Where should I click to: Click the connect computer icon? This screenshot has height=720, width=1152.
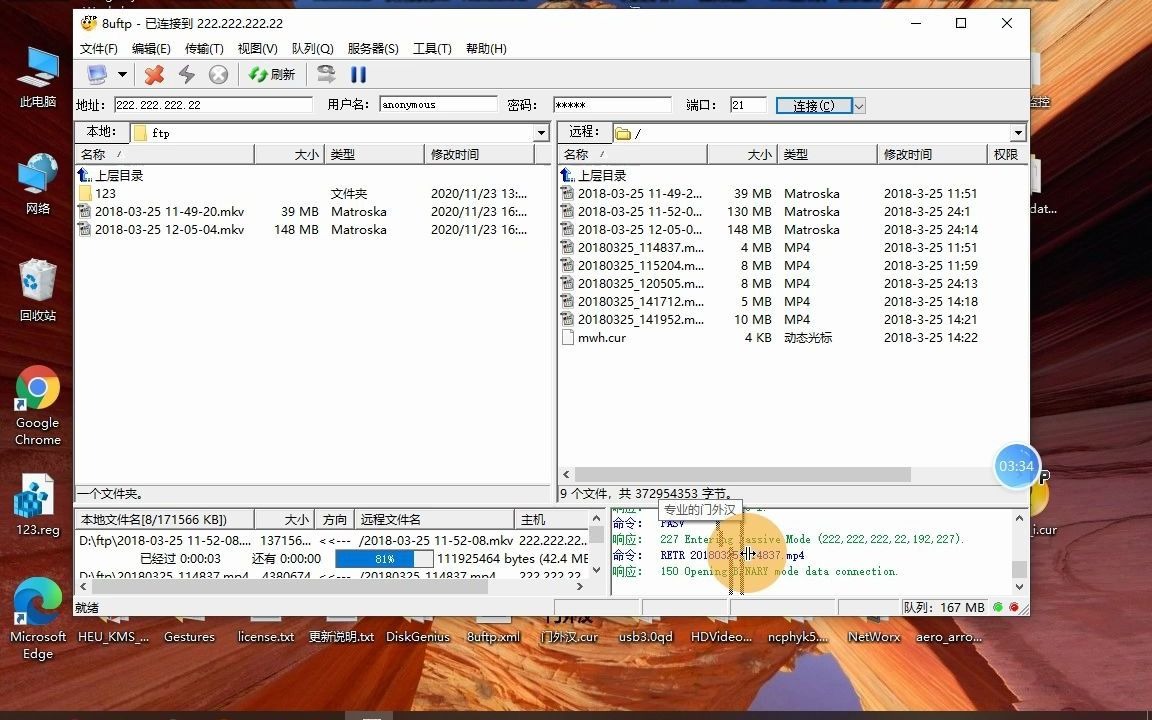tap(99, 74)
